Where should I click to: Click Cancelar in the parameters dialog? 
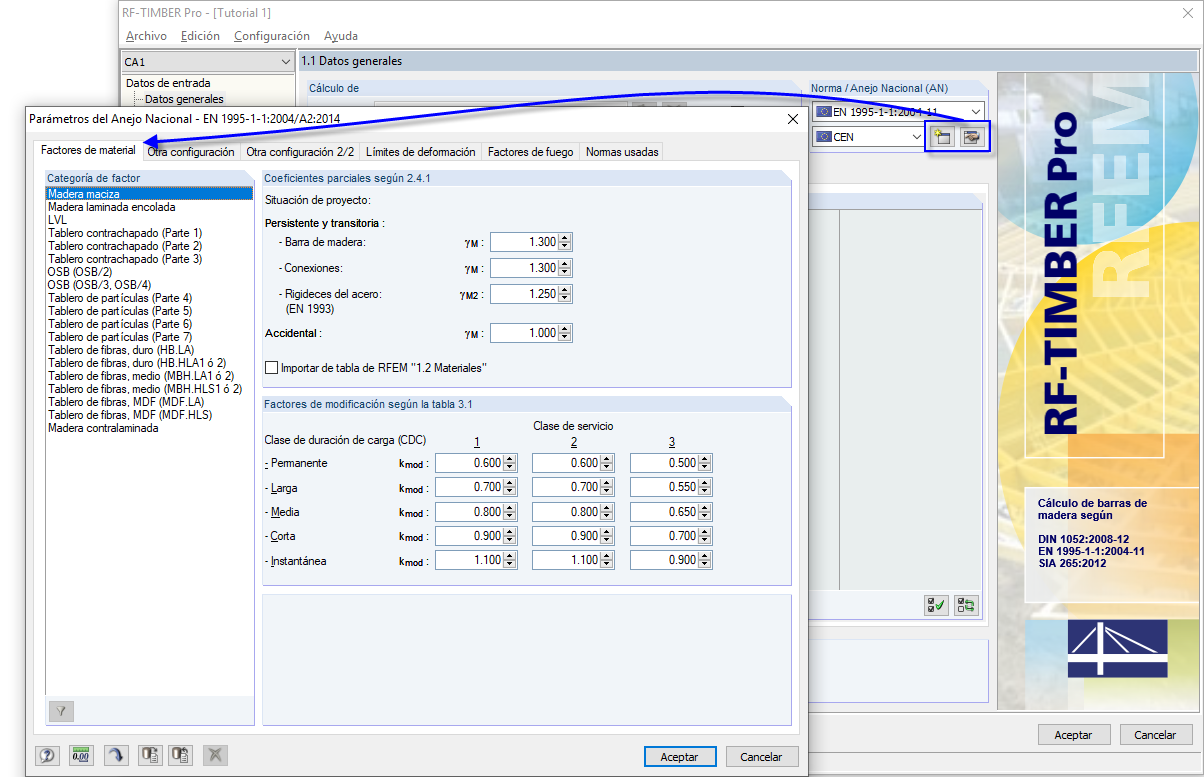click(x=762, y=757)
